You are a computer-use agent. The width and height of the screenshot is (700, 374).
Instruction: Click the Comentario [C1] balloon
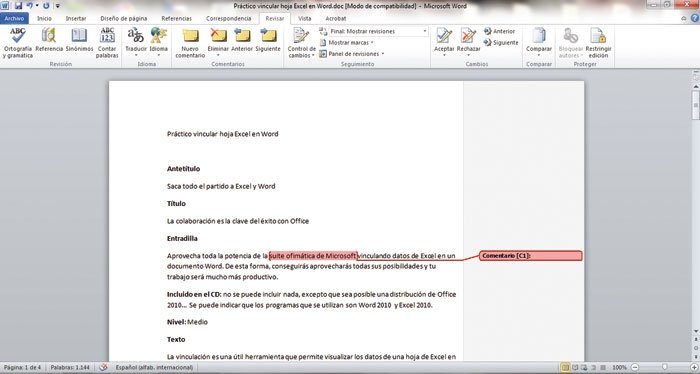[531, 256]
